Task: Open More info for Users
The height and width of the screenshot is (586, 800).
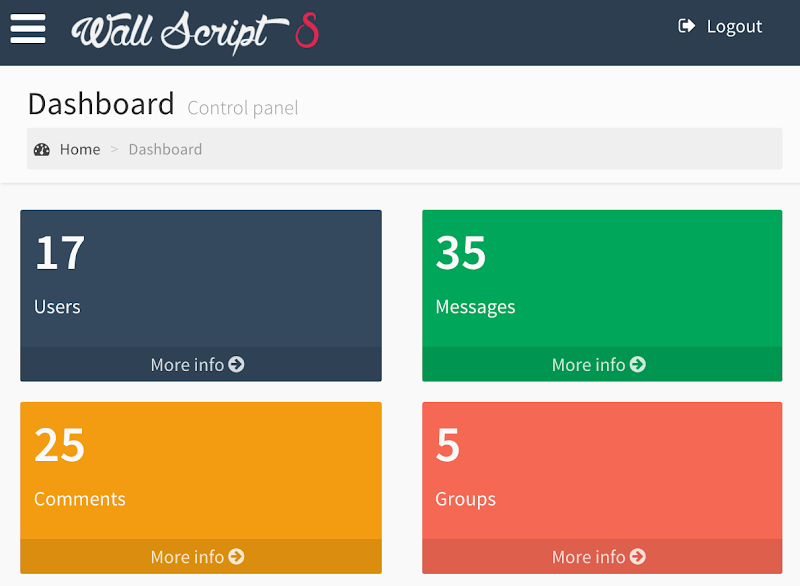Action: coord(201,364)
